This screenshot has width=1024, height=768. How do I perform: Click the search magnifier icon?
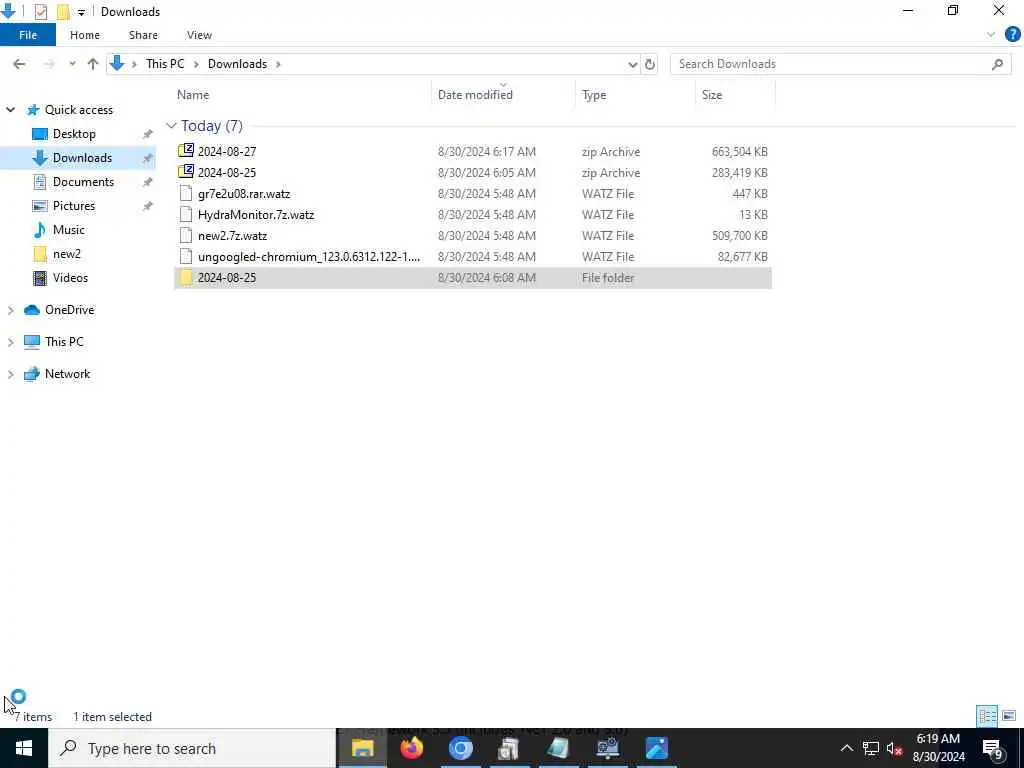click(x=997, y=64)
